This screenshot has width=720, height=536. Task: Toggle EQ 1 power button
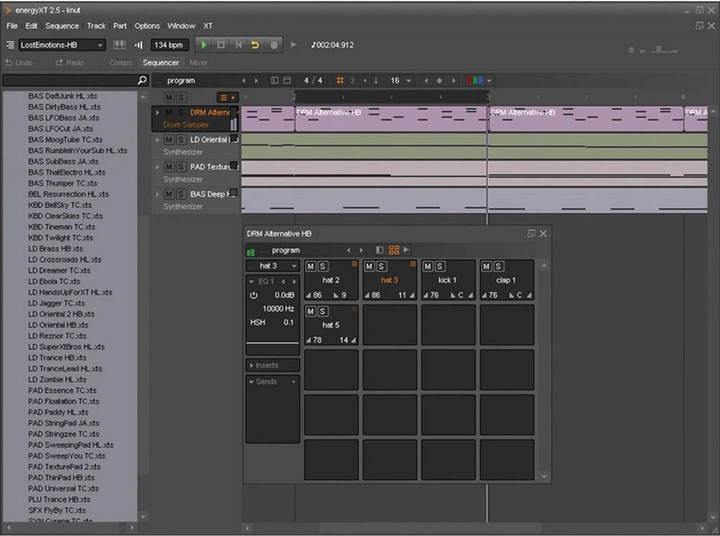point(253,295)
